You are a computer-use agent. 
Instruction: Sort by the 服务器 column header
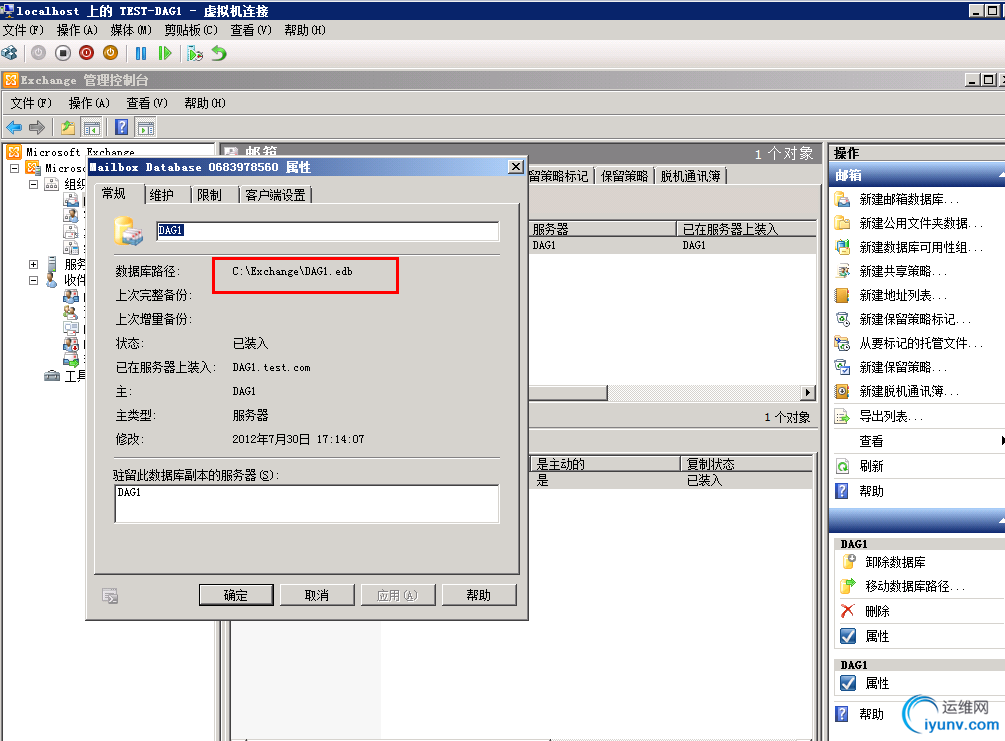point(602,229)
